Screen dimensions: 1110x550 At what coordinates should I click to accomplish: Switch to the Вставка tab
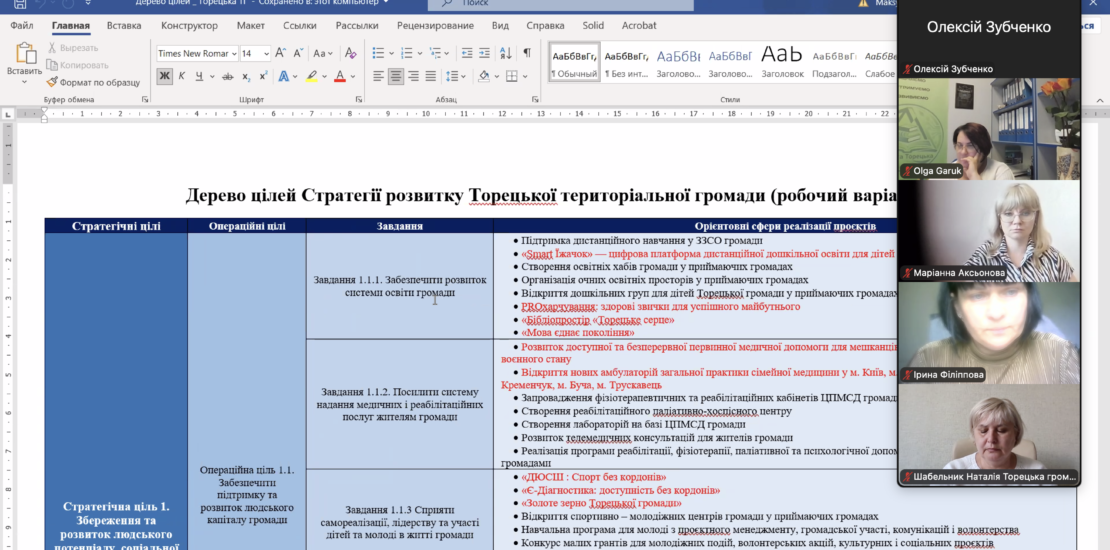[x=124, y=25]
